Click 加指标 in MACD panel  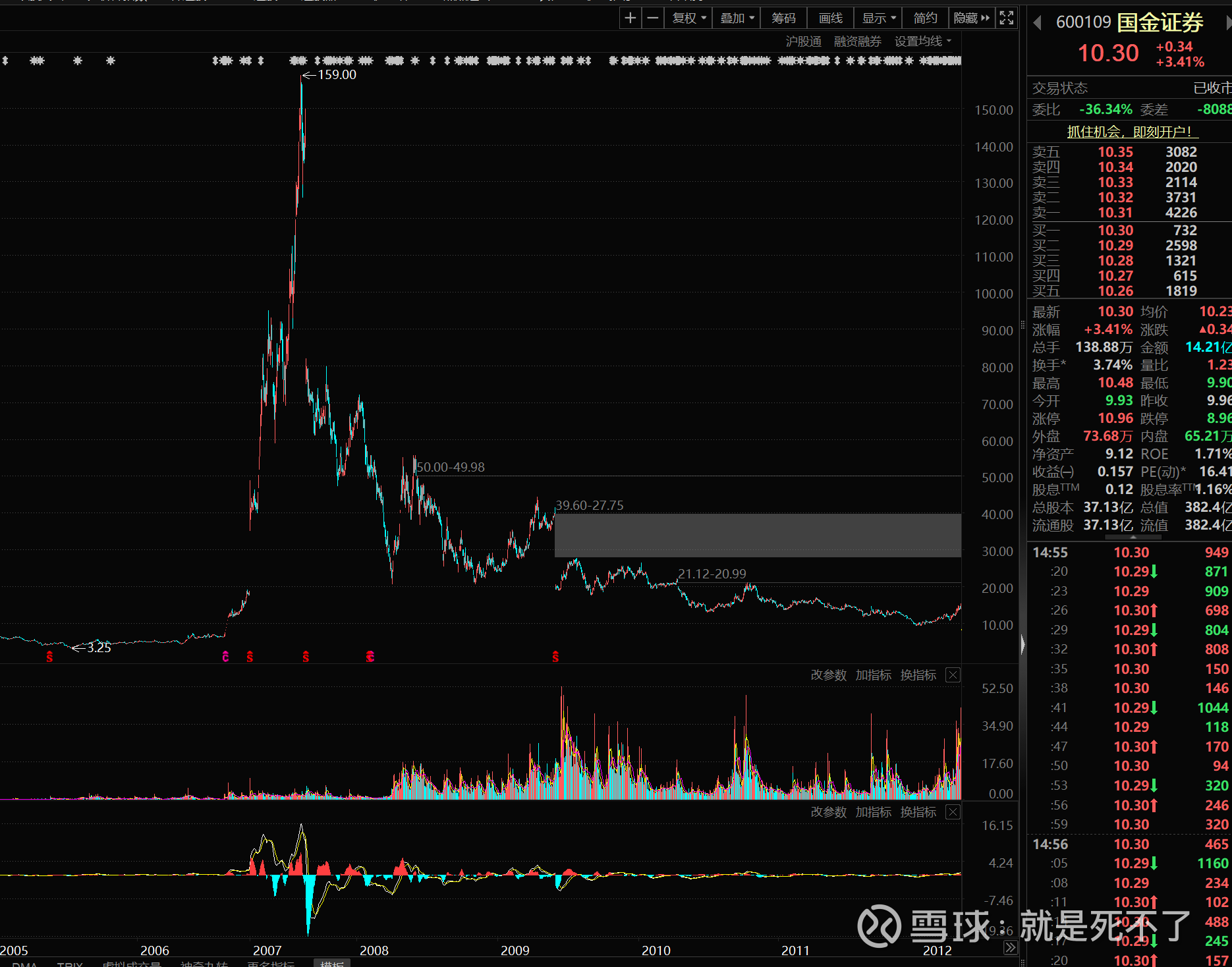tap(874, 812)
